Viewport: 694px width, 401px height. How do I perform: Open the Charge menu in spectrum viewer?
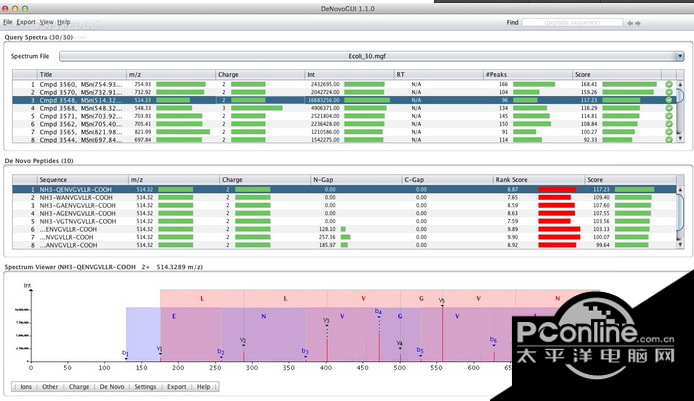click(79, 387)
